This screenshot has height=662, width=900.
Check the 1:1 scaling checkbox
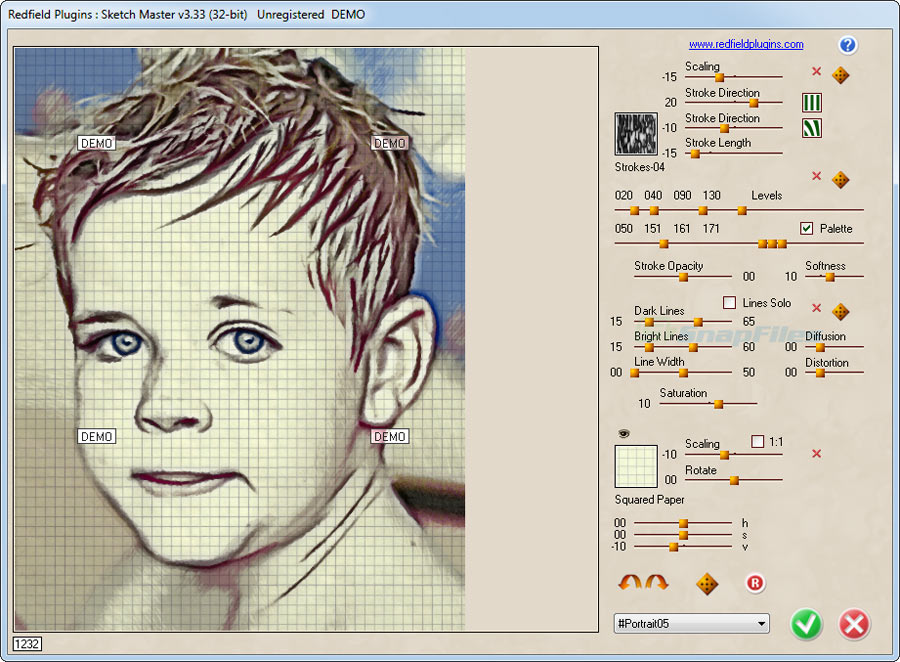[757, 440]
